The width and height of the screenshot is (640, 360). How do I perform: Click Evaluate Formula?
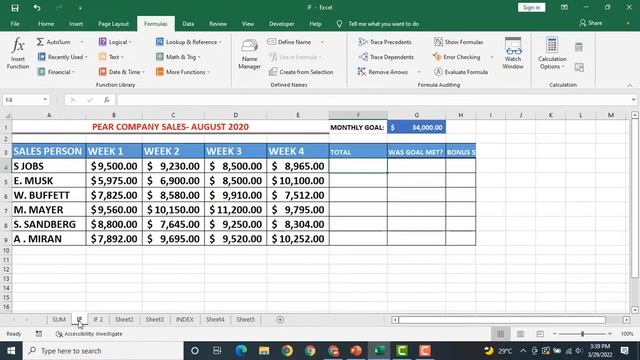pyautogui.click(x=461, y=72)
